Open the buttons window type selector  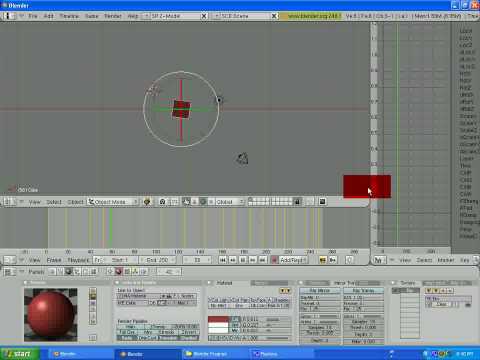9,272
